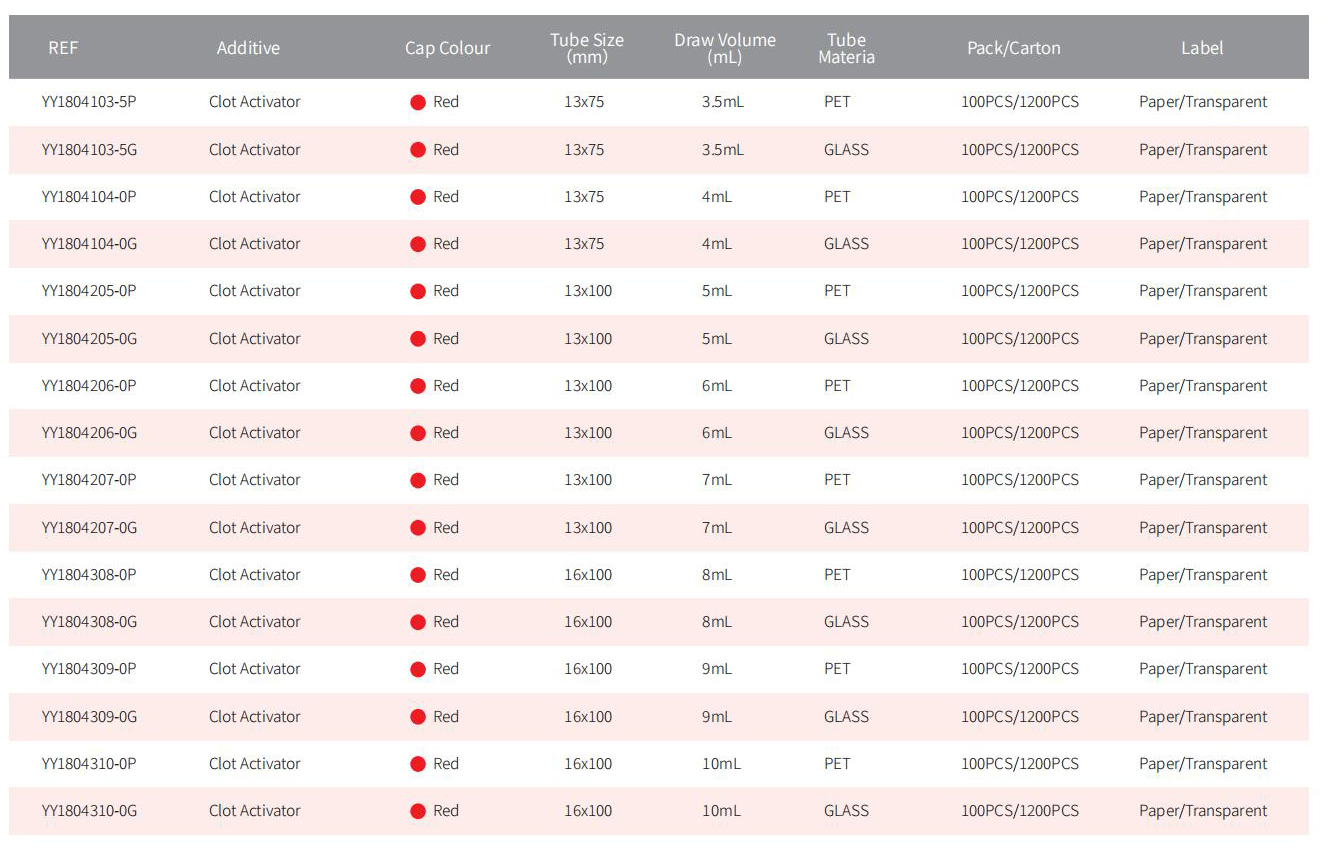The image size is (1324, 852).
Task: Select REF YY1804207-0G
Action: coord(89,528)
